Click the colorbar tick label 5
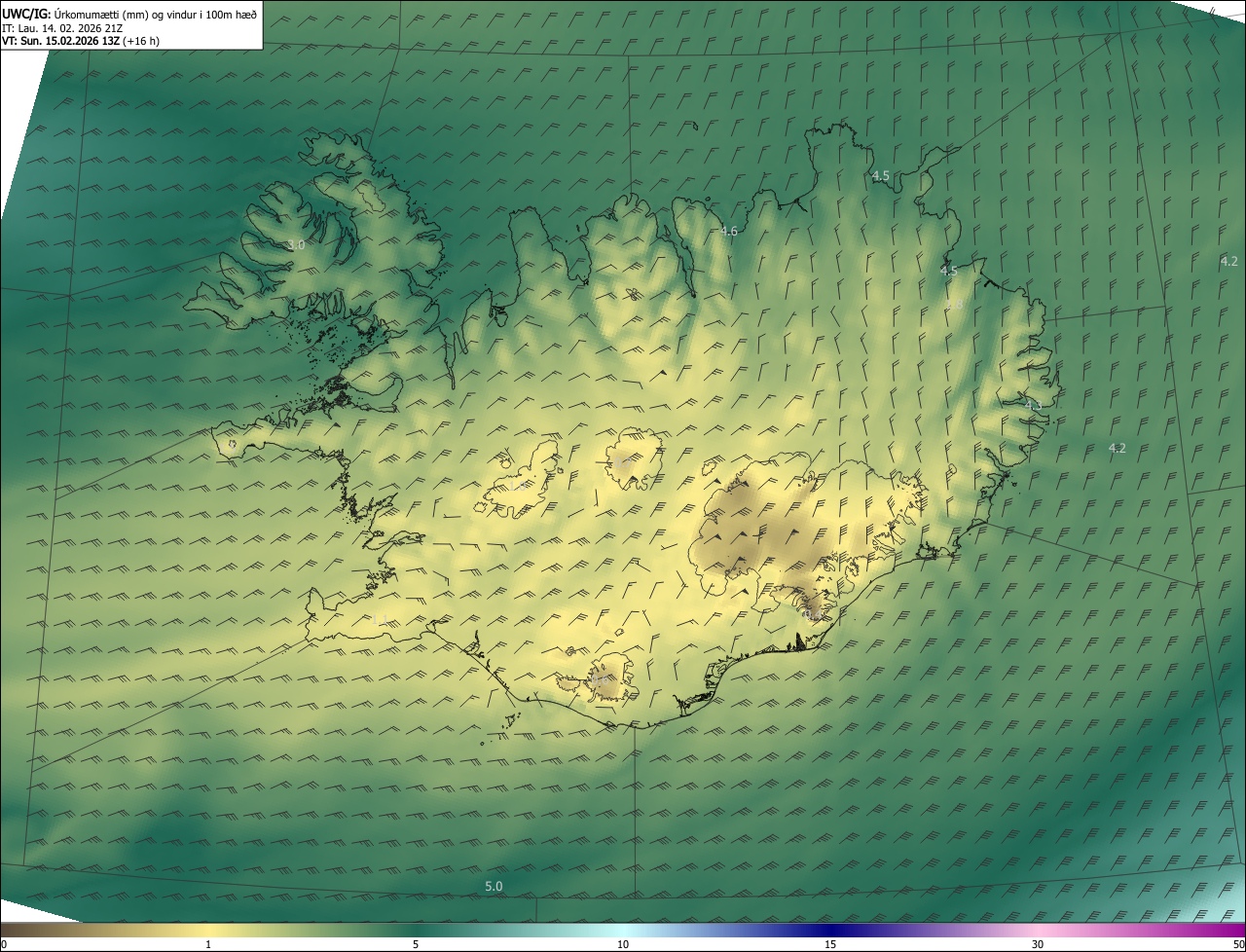This screenshot has height=952, width=1246. (416, 945)
